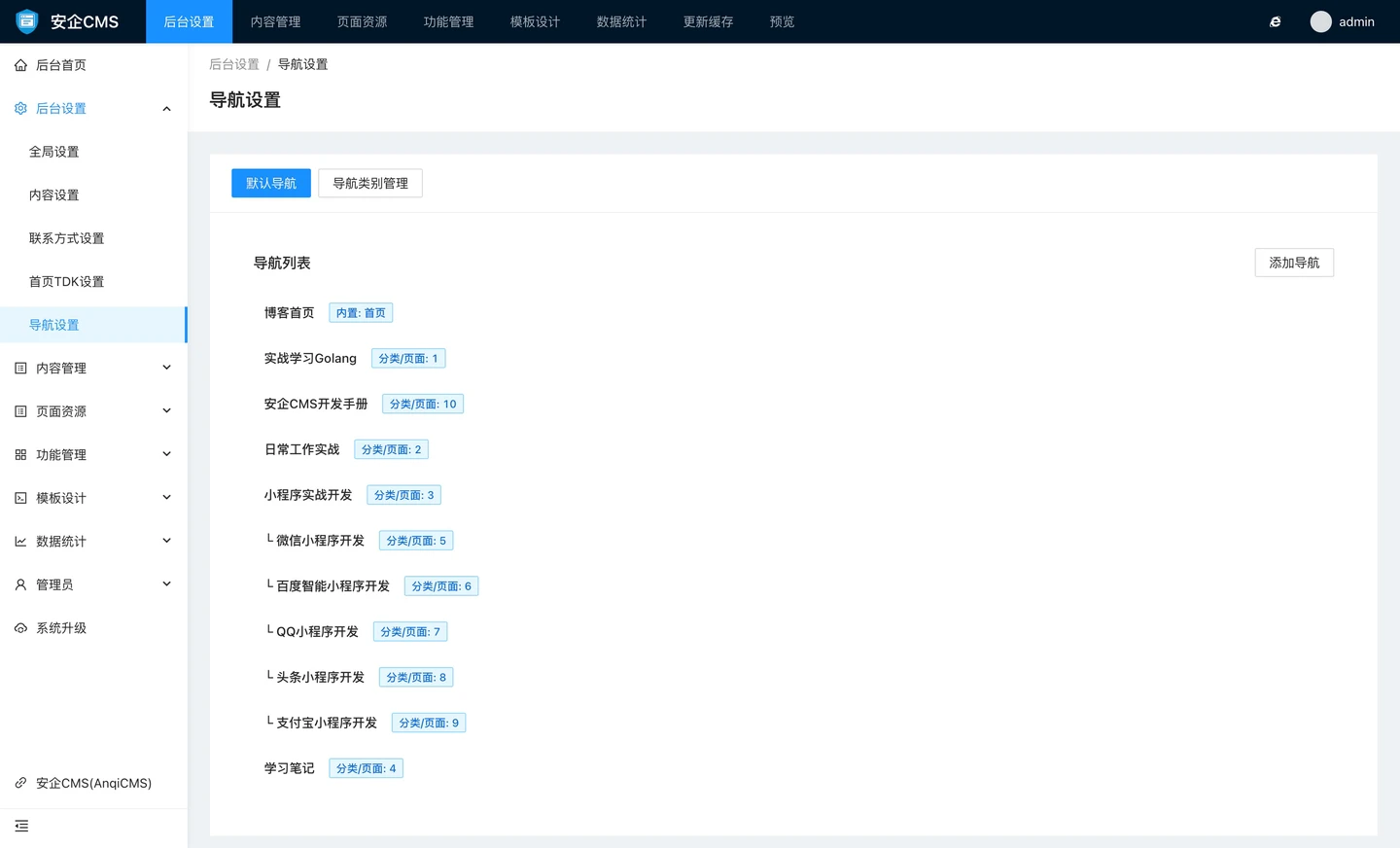Open 首页TDK设置 in the sidebar
Viewport: 1400px width, 848px height.
click(x=66, y=282)
